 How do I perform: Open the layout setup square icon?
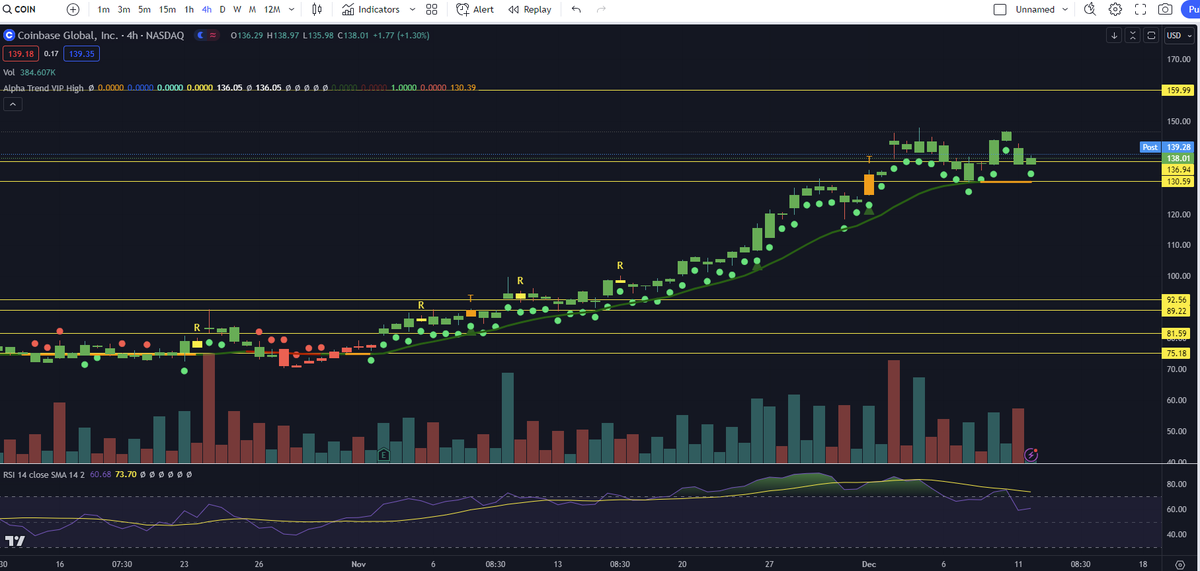(1000, 9)
